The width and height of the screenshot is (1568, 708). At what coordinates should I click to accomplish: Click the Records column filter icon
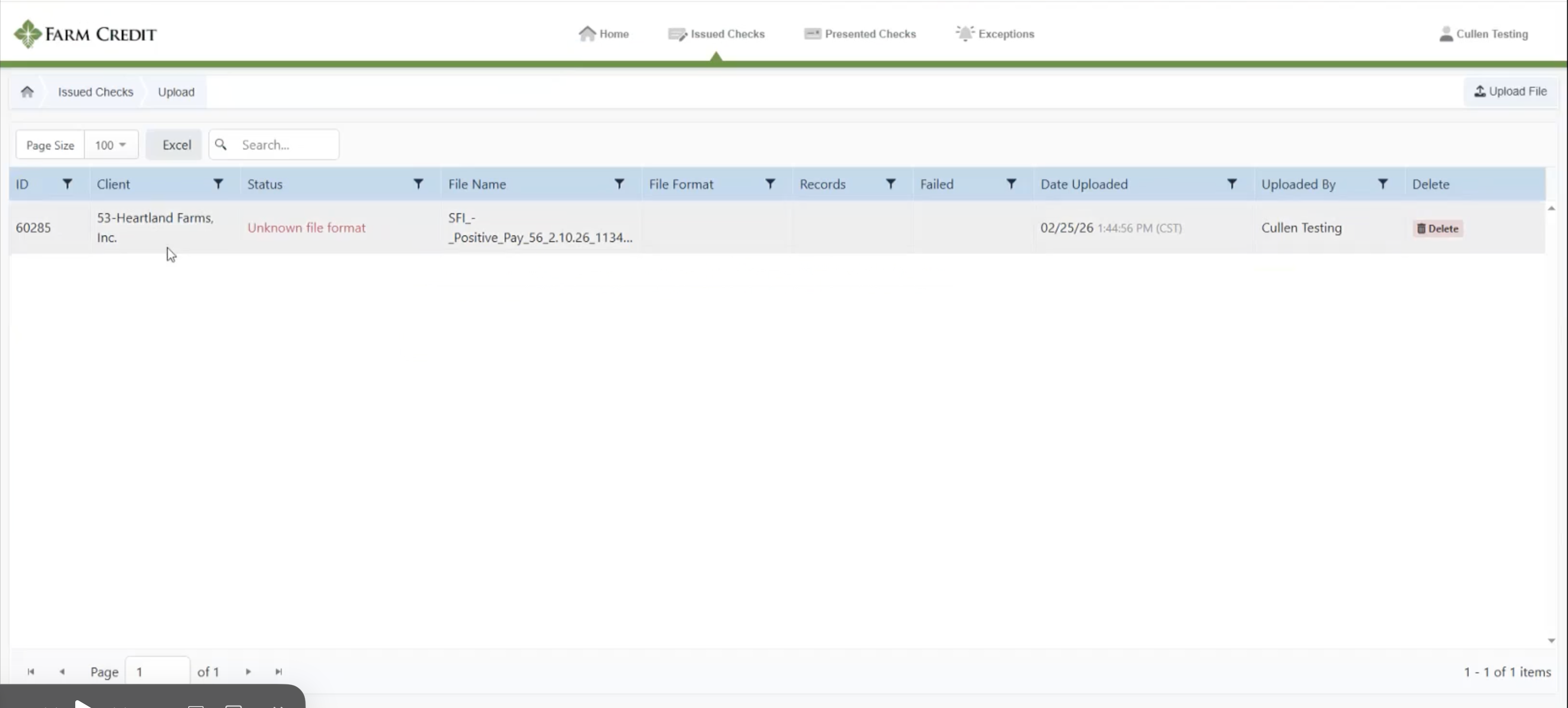891,184
